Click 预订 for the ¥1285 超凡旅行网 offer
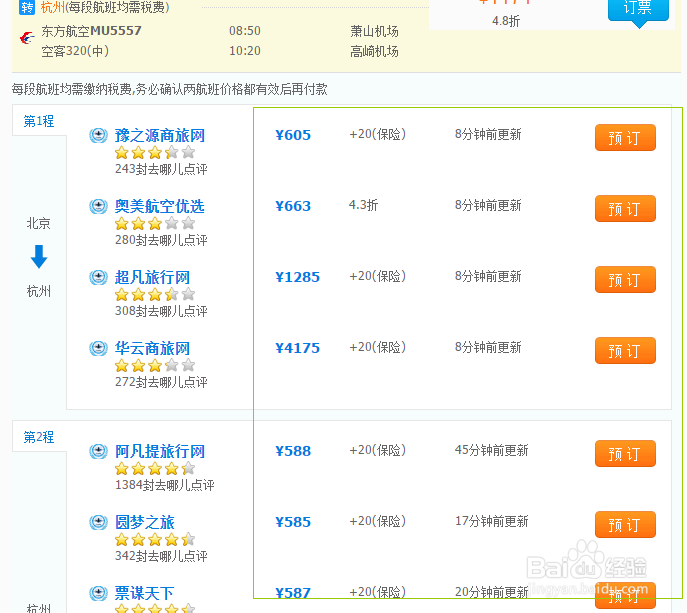687x613 pixels. click(x=625, y=280)
